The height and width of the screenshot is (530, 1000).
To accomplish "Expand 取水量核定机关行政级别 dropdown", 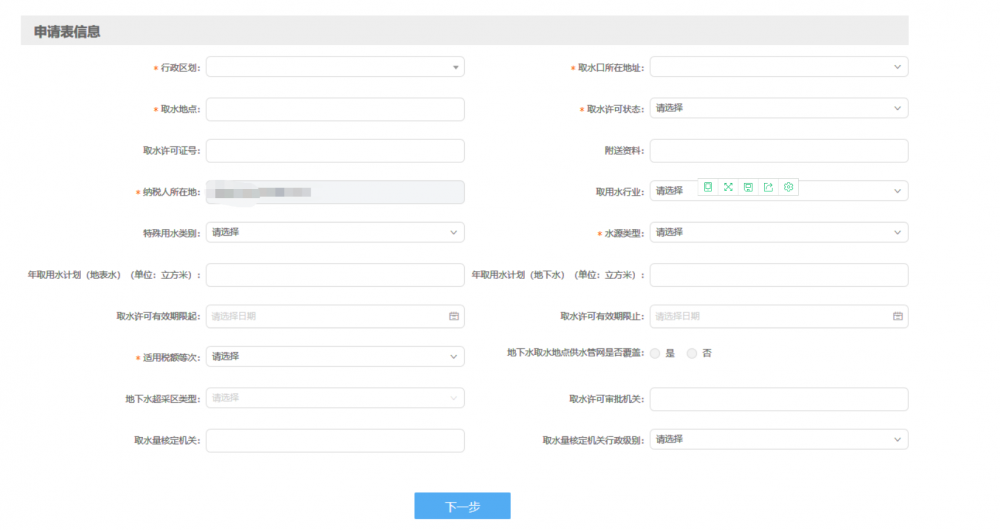I will [x=778, y=440].
